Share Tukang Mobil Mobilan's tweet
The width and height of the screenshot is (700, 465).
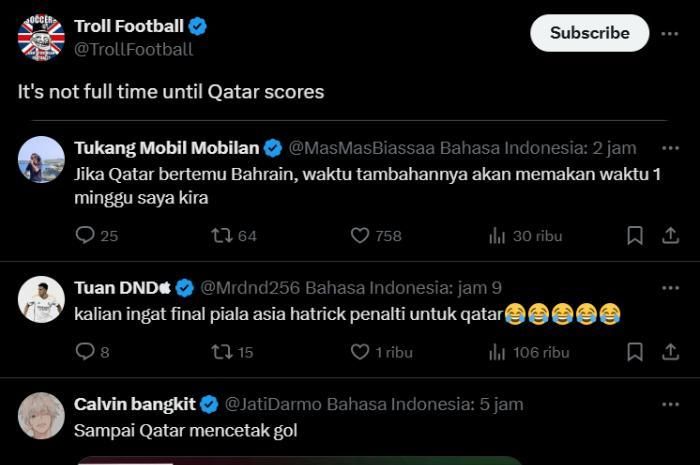670,236
